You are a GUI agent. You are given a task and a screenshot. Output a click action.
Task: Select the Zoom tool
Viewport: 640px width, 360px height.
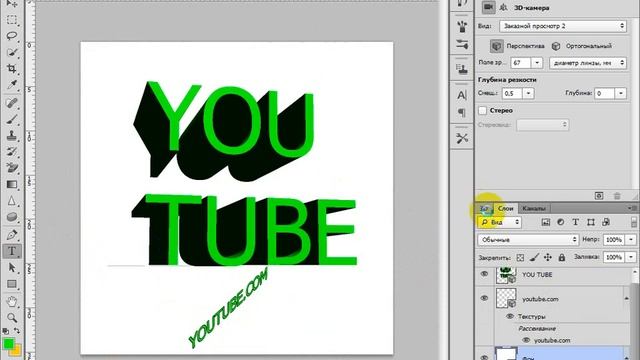12,318
